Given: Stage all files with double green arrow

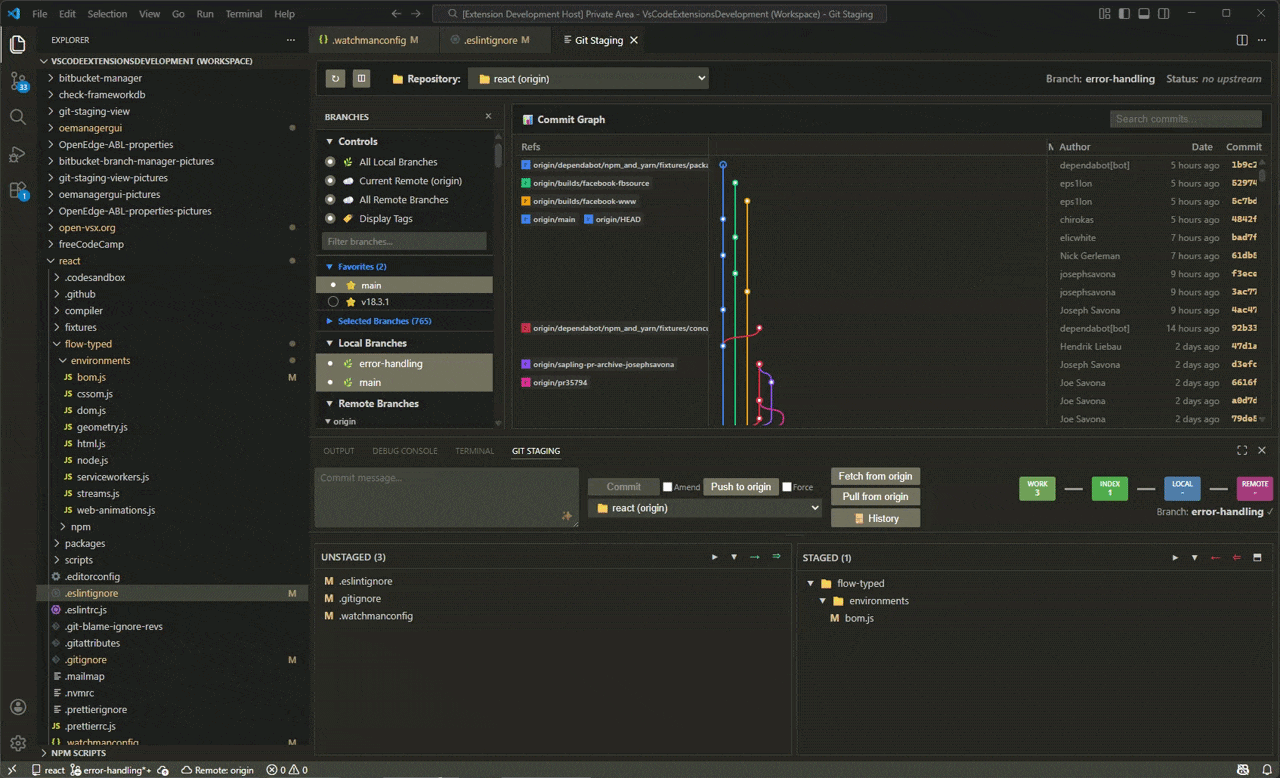Looking at the screenshot, I should tap(776, 557).
